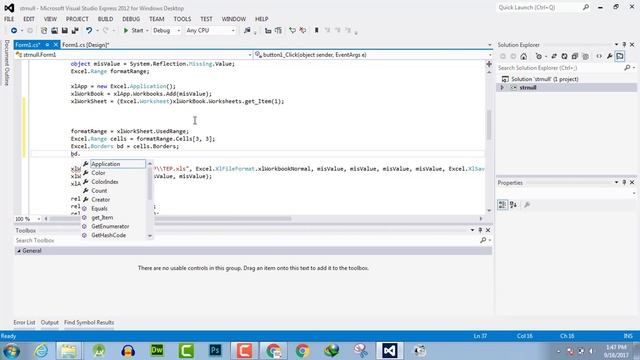Viewport: 640px width, 360px height.
Task: Close the Toolbox panel
Action: click(x=488, y=230)
